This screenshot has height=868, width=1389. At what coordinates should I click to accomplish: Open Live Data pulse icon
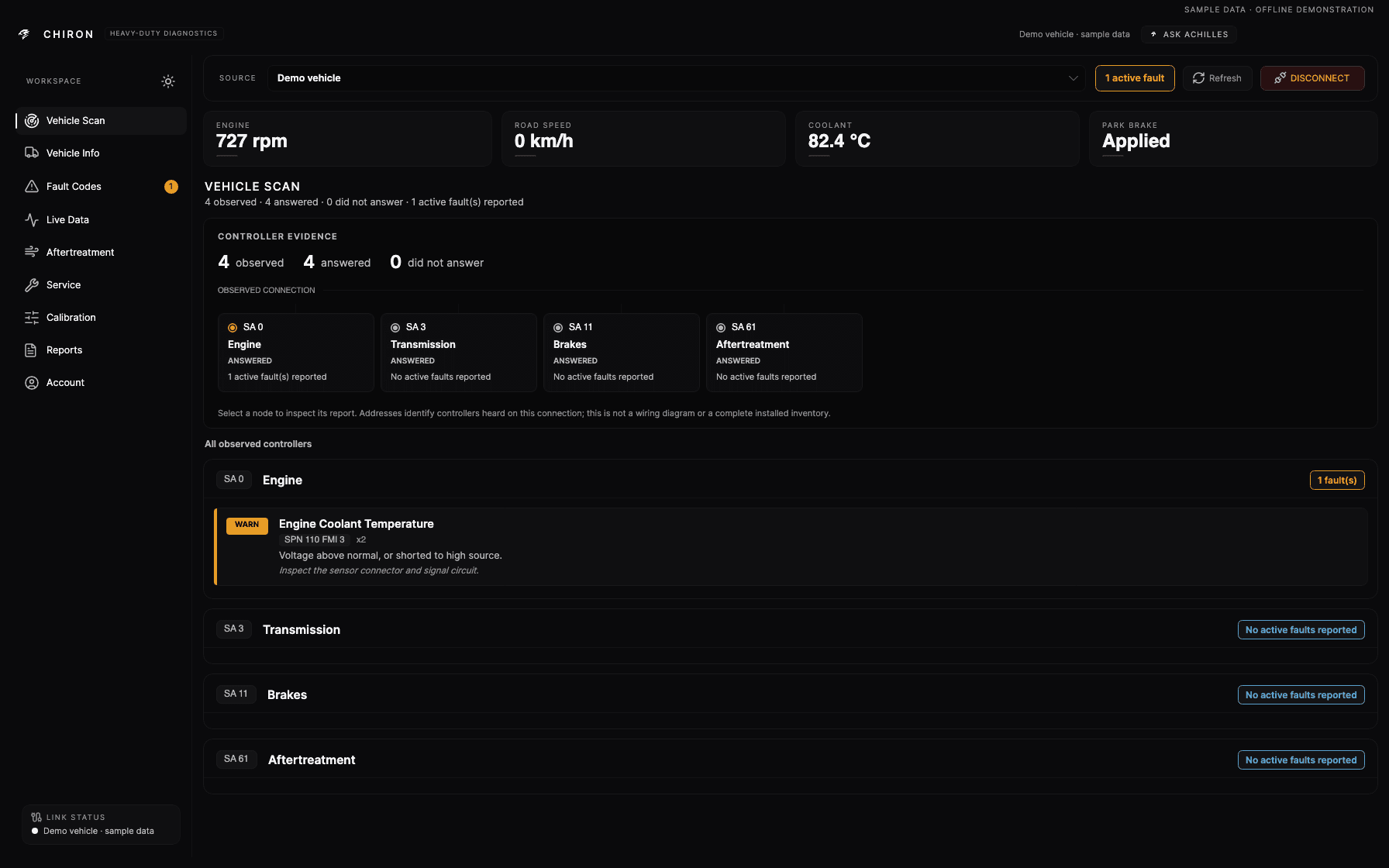32,220
